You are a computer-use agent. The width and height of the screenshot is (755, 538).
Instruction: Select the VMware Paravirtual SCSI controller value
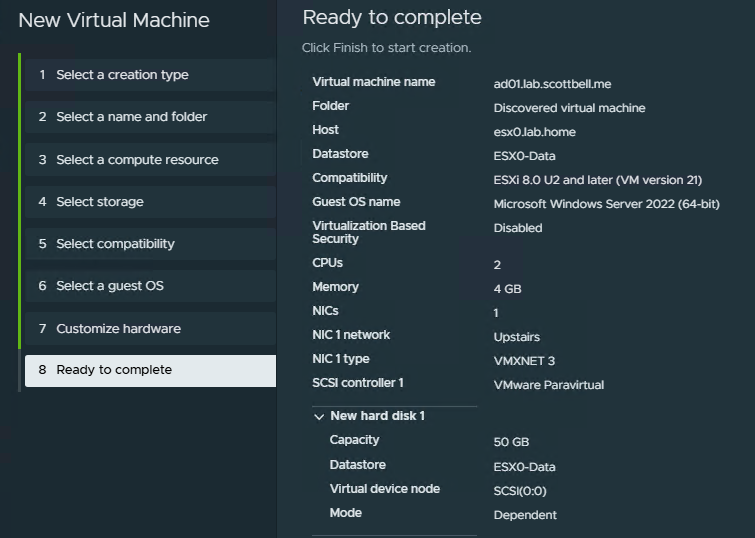548,385
